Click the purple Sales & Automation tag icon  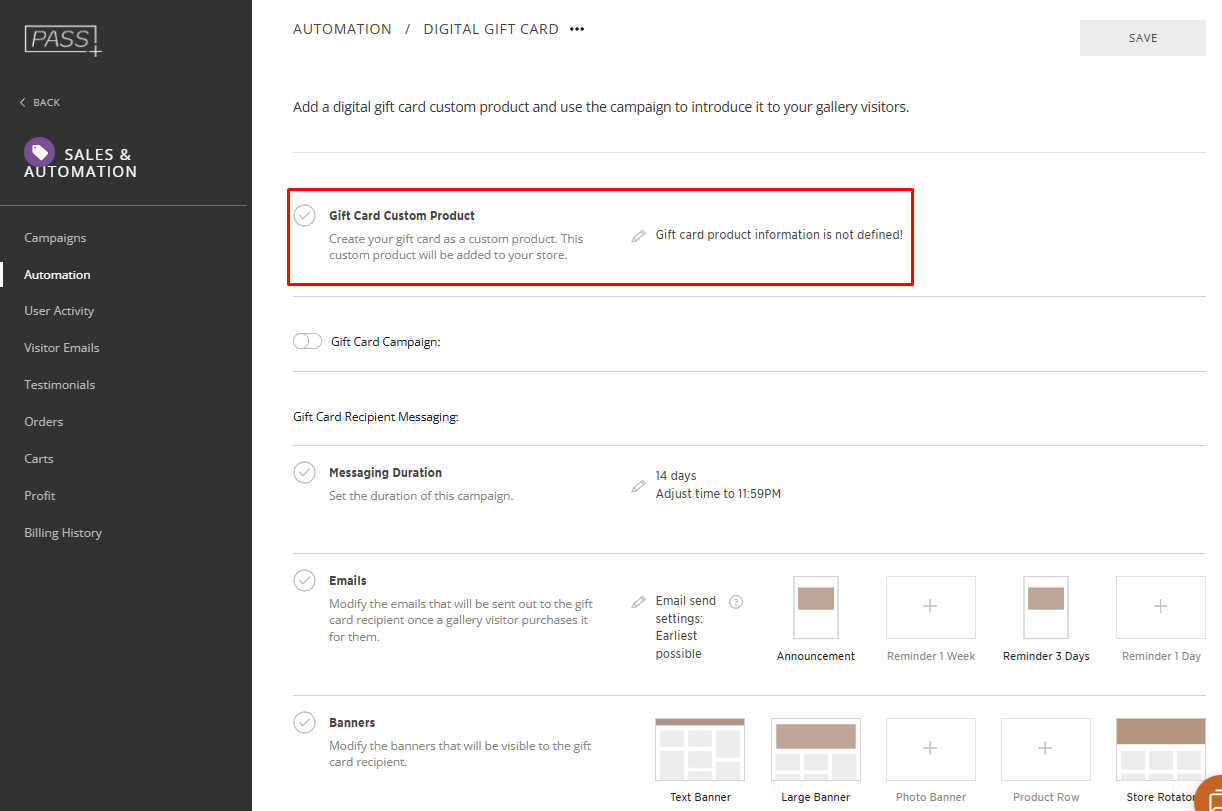click(x=39, y=152)
